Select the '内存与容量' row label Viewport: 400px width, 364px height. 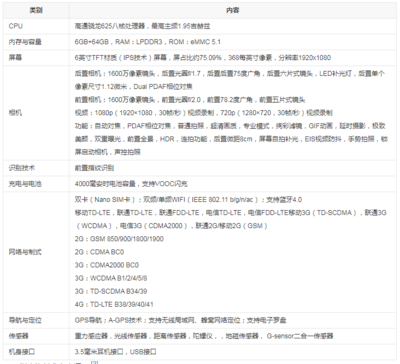25,42
